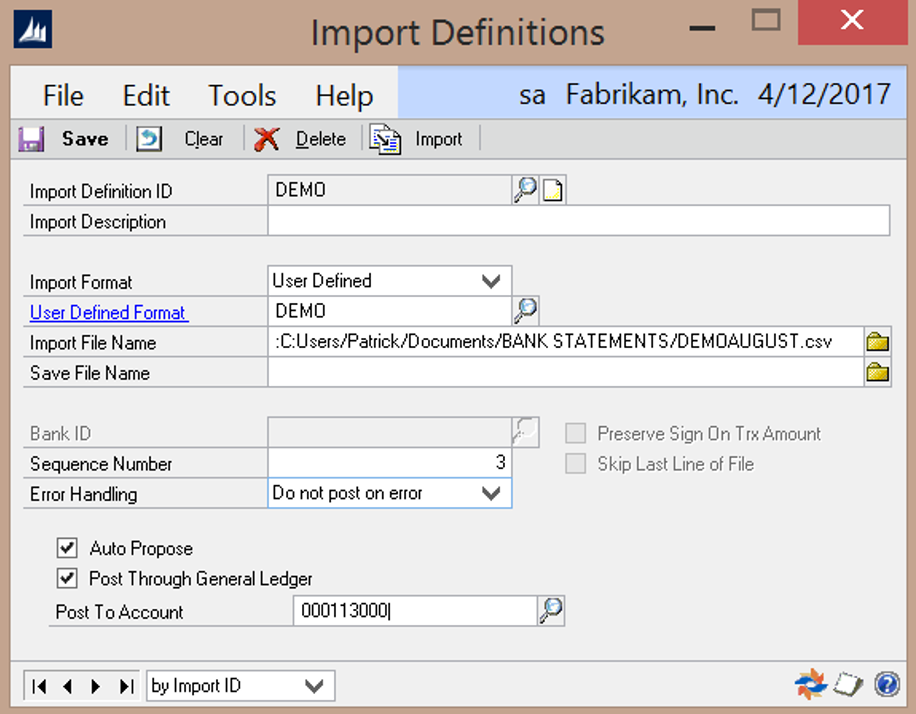Click the note icon beside Import Definition ID
Screen dimensions: 916x714
click(x=553, y=190)
